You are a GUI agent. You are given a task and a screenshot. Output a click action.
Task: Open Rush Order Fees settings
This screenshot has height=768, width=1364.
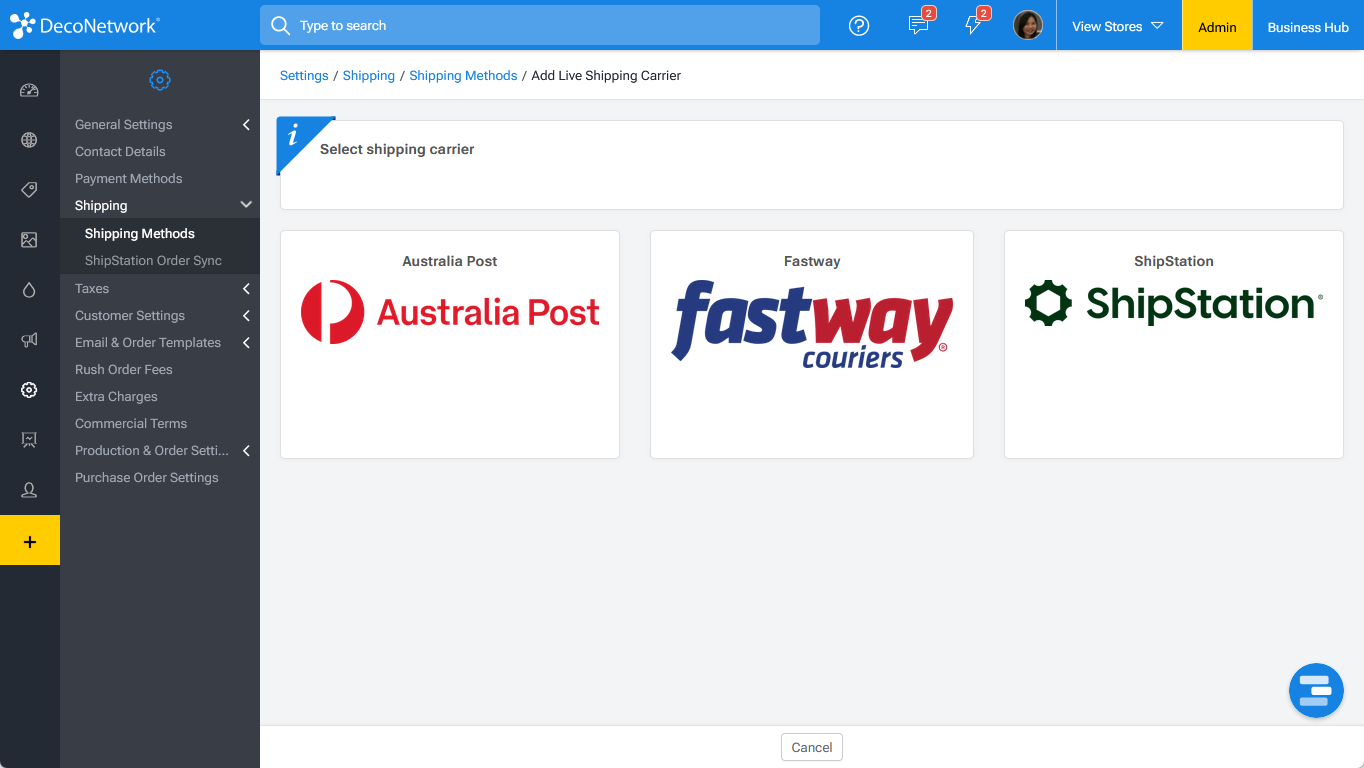tap(124, 370)
